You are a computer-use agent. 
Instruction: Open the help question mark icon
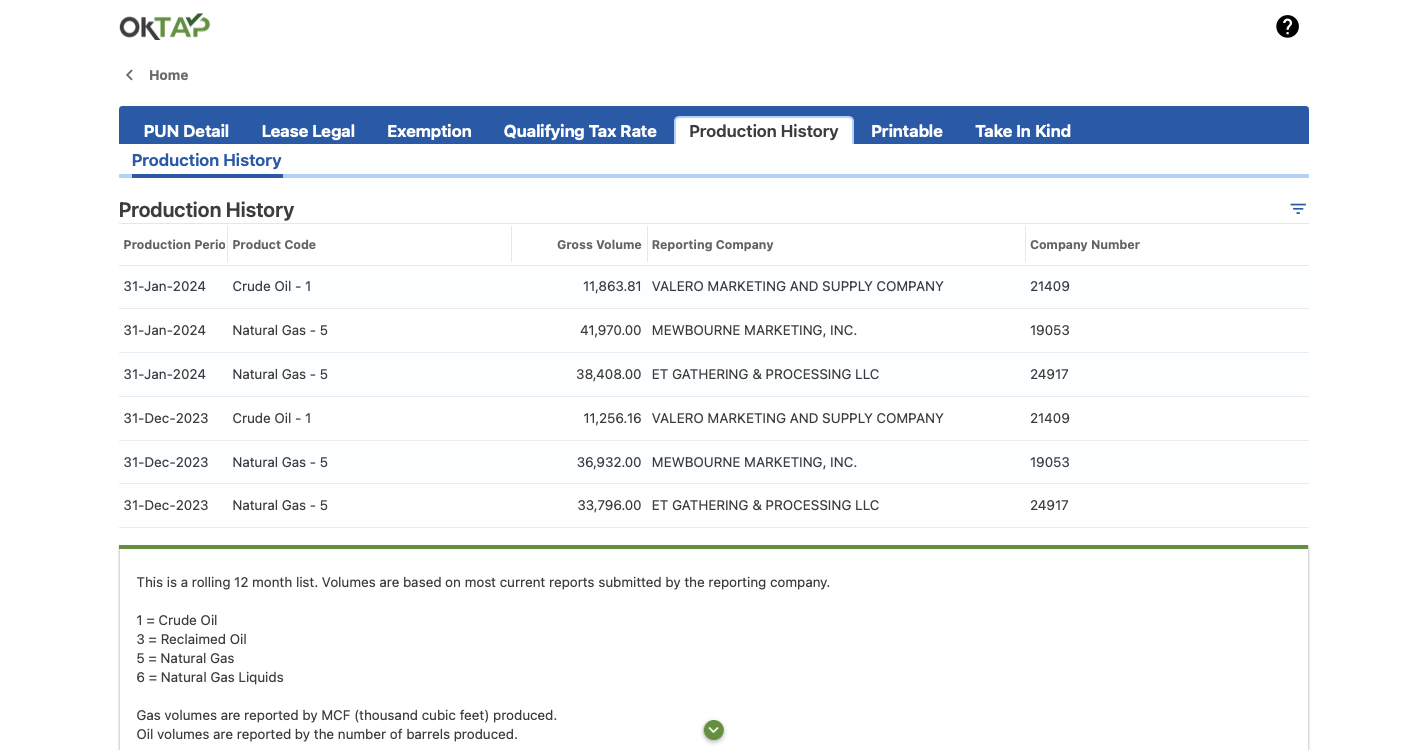[x=1287, y=27]
